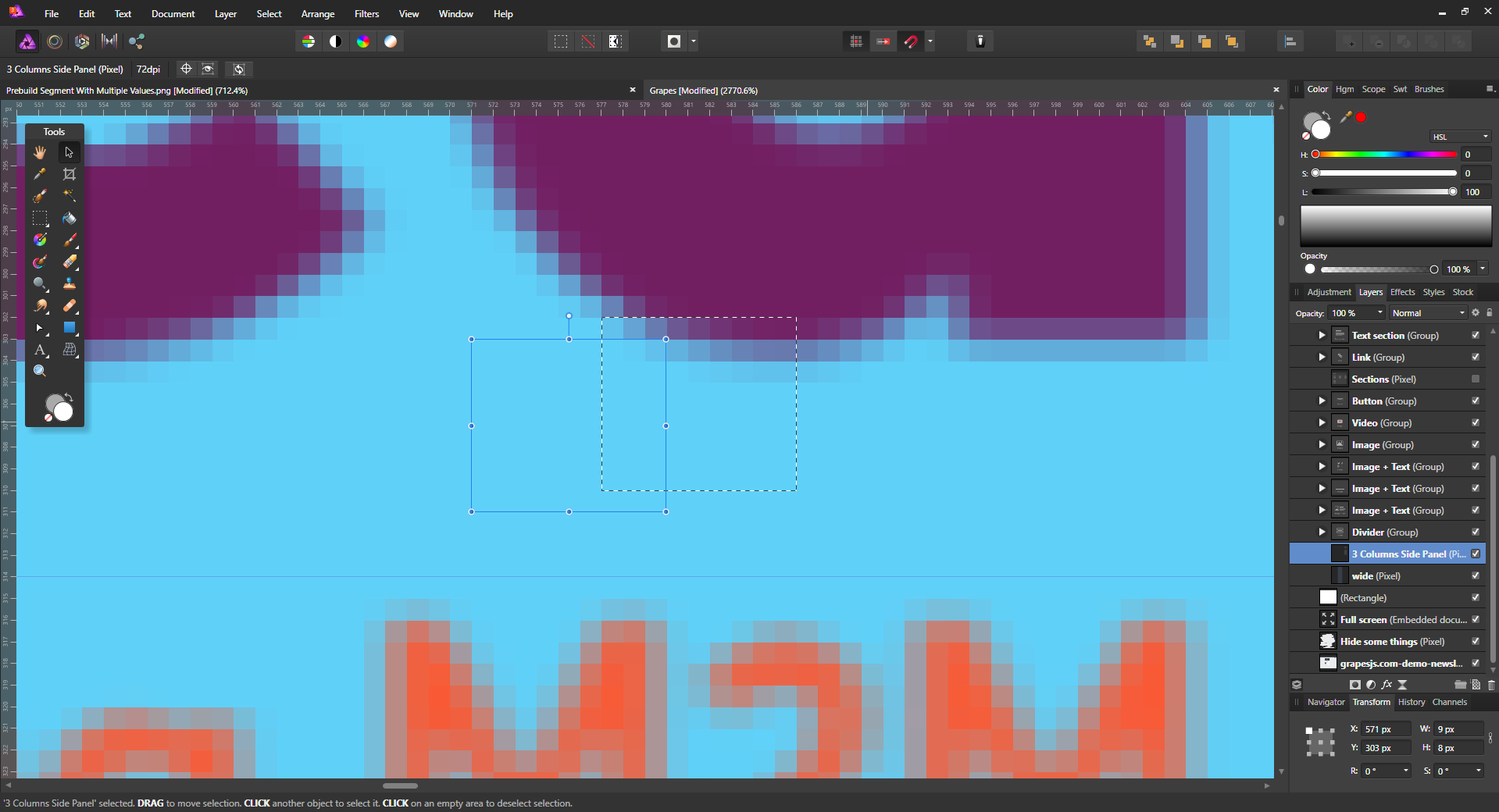The height and width of the screenshot is (812, 1499).
Task: Select the Gradient color wheel tool
Action: tap(40, 240)
